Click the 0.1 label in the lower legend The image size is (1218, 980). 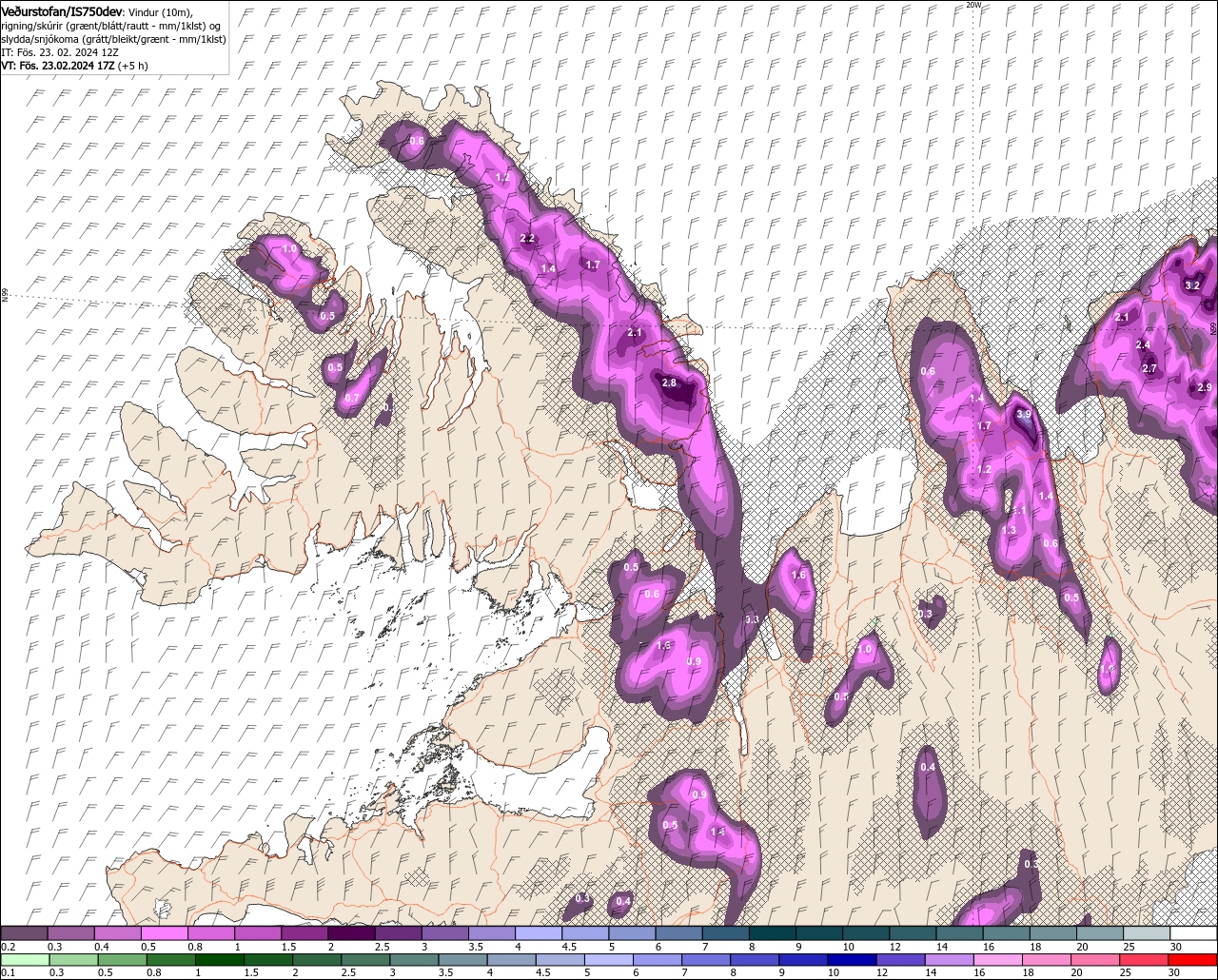point(9,973)
